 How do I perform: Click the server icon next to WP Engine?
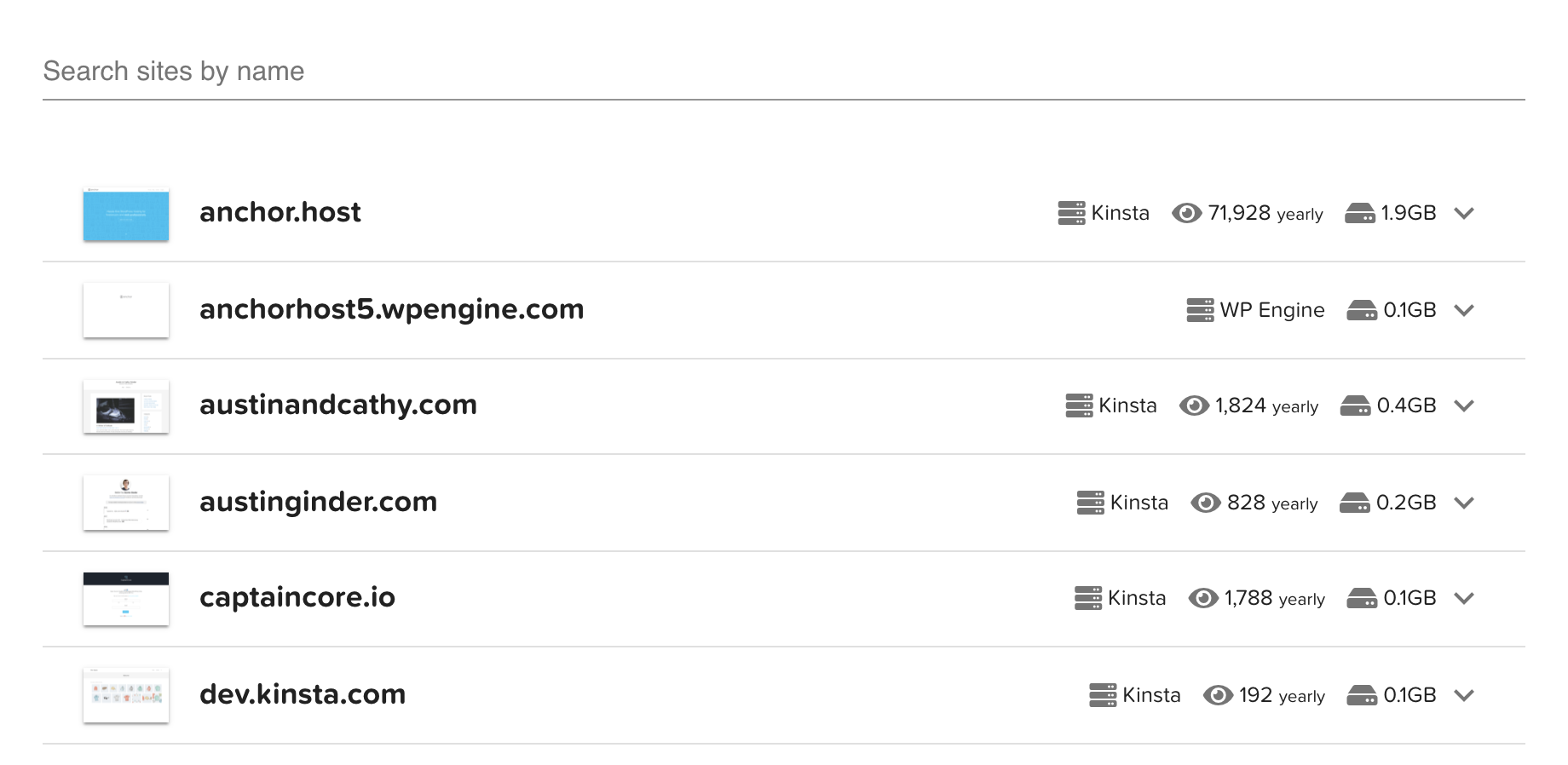[1200, 310]
